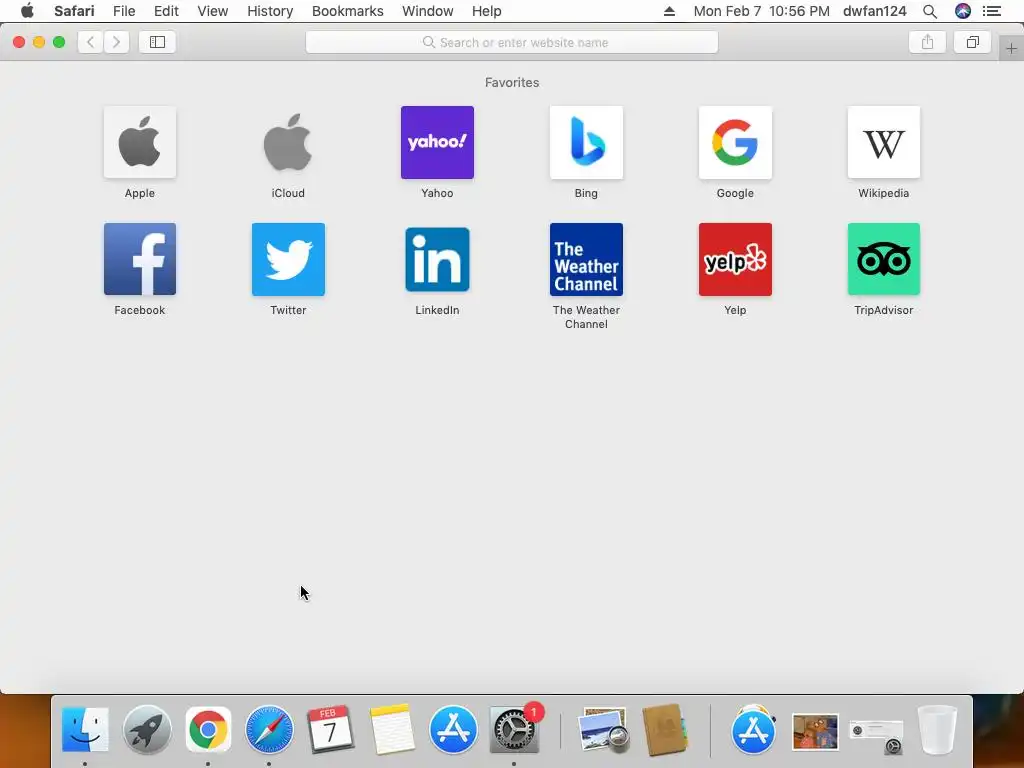Open the Facebook favorite
Screen dimensions: 1024x768
click(x=140, y=259)
